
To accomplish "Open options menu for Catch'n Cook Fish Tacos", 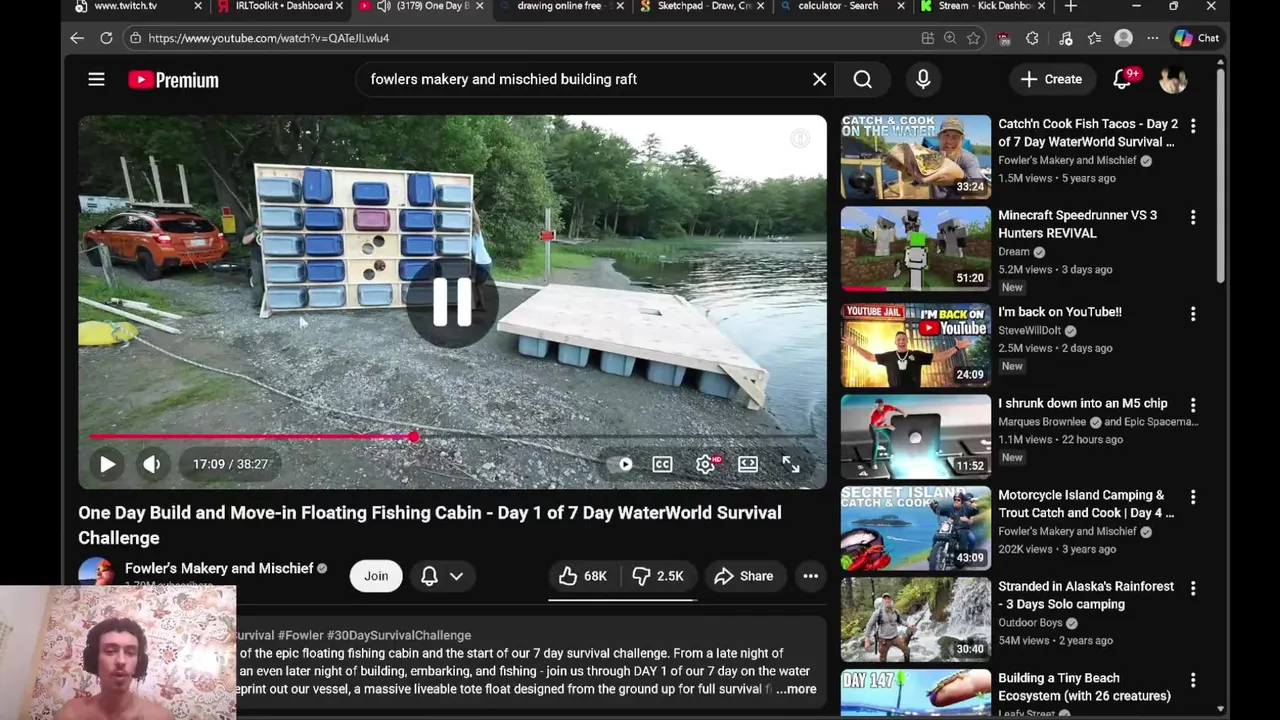I will [x=1193, y=126].
